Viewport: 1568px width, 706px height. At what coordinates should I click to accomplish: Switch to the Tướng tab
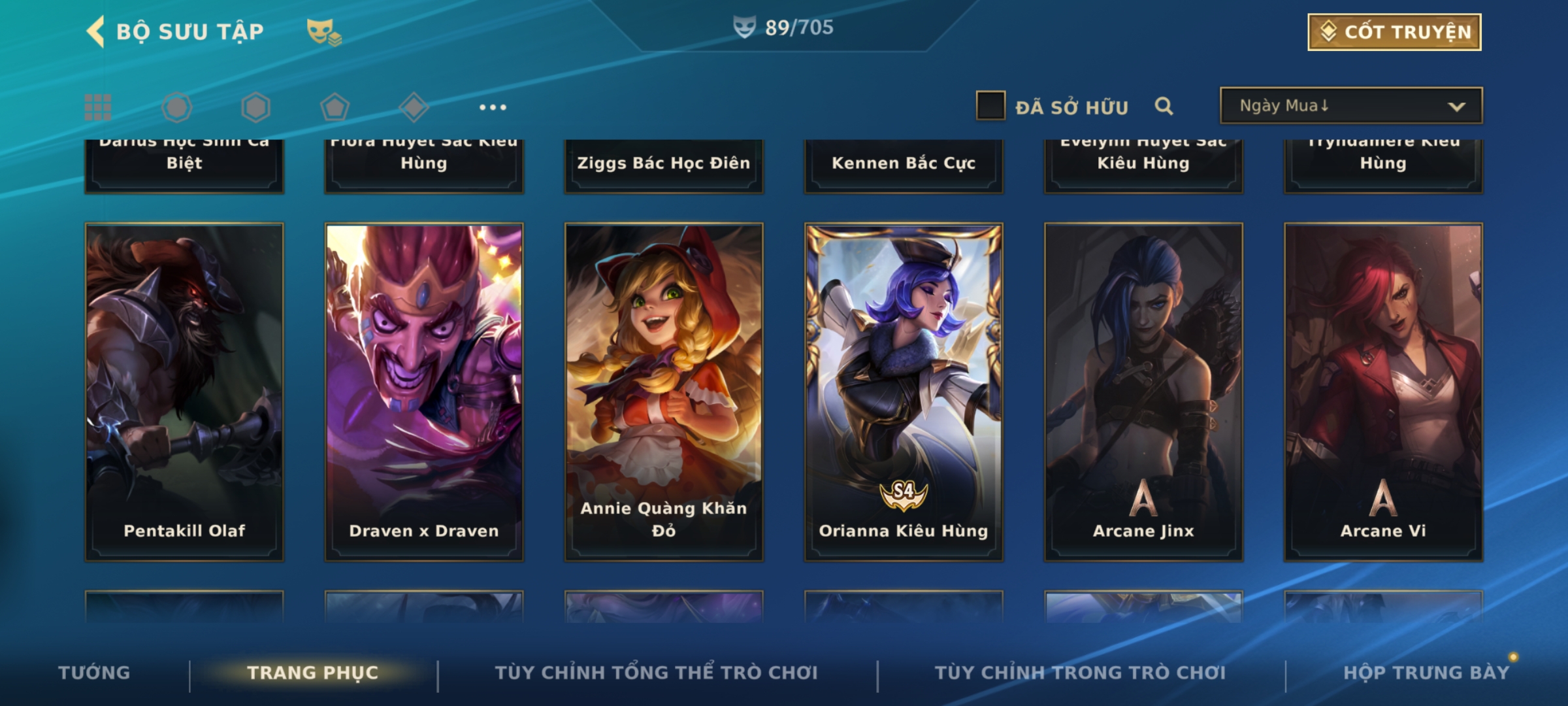tap(94, 672)
